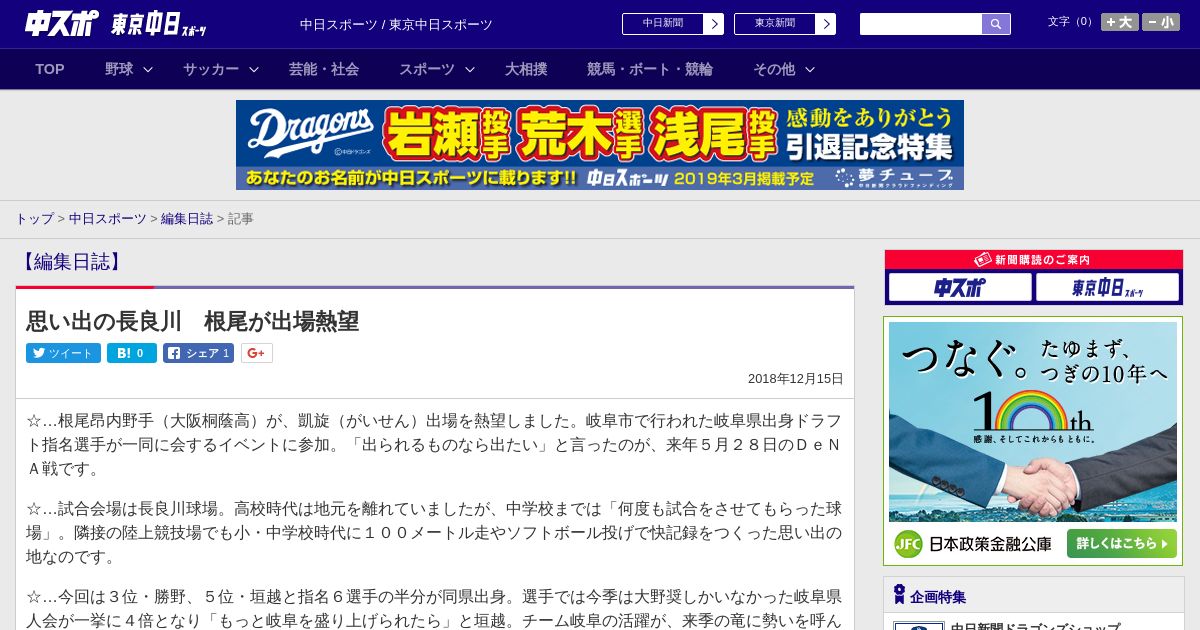Open the 日本政策金融公庫 10th anniversary ad

[1033, 441]
